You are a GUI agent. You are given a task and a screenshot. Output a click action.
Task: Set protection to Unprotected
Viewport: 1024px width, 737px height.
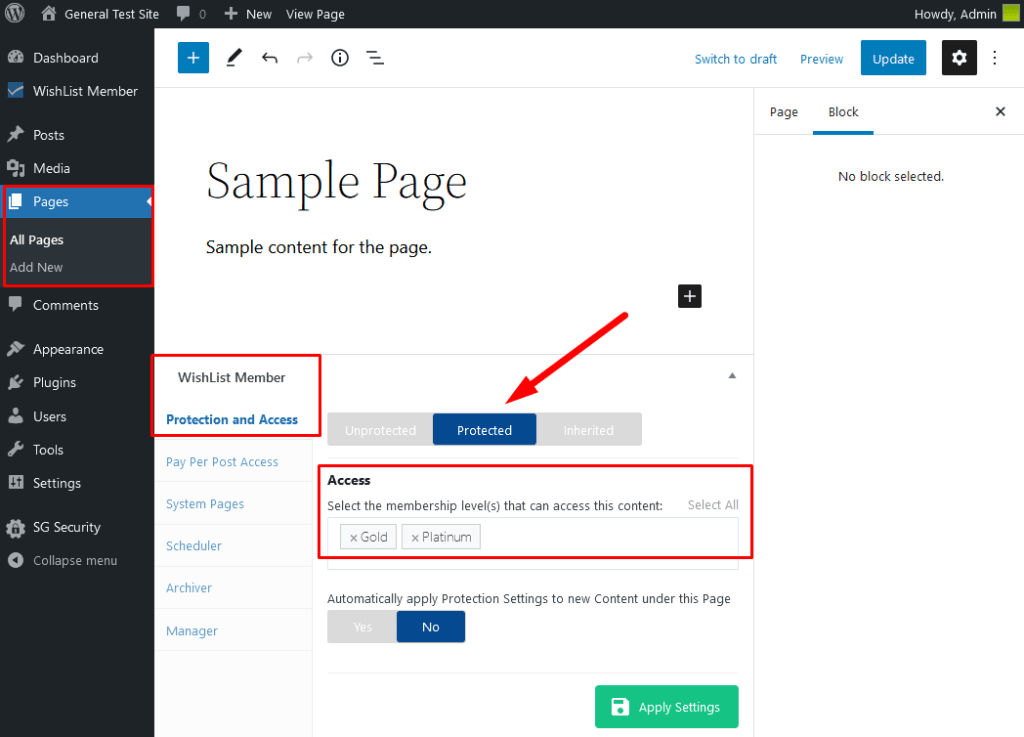[380, 430]
